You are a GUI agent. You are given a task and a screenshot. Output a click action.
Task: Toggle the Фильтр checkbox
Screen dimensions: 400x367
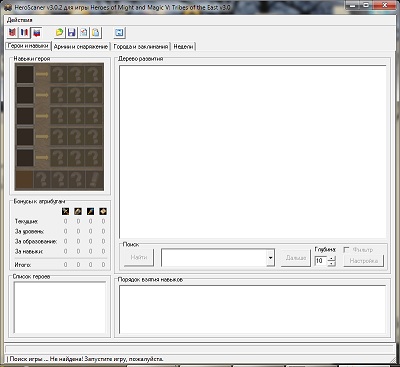[346, 250]
